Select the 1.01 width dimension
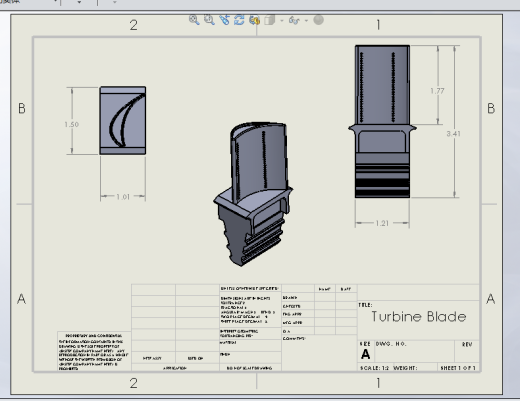The width and height of the screenshot is (520, 401). pyautogui.click(x=123, y=197)
